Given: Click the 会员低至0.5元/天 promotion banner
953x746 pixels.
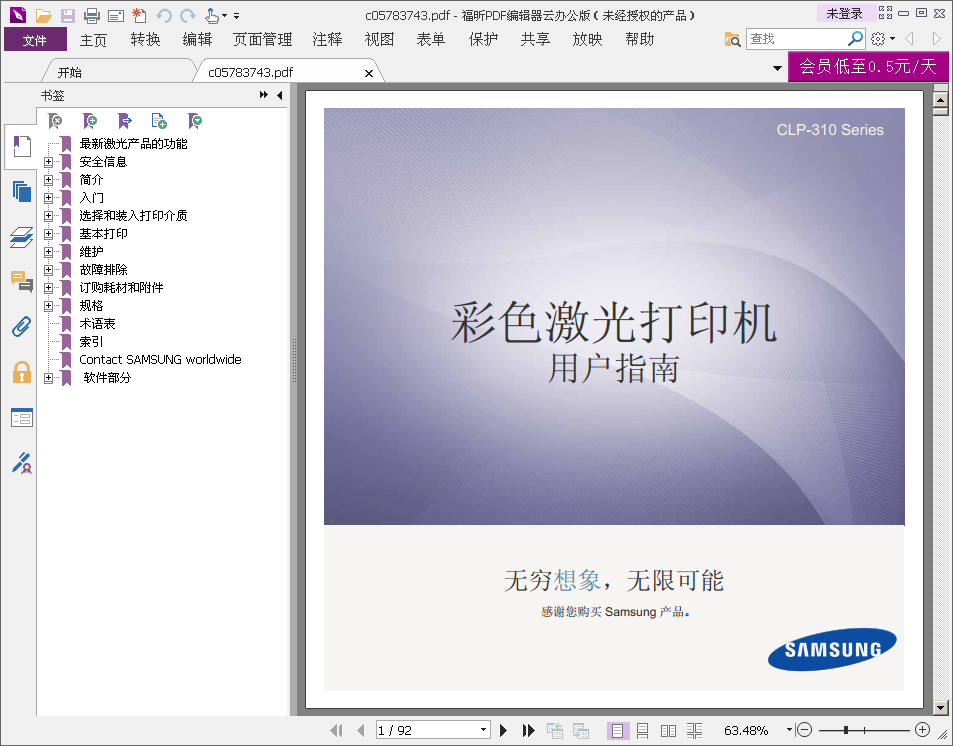Looking at the screenshot, I should tap(868, 66).
